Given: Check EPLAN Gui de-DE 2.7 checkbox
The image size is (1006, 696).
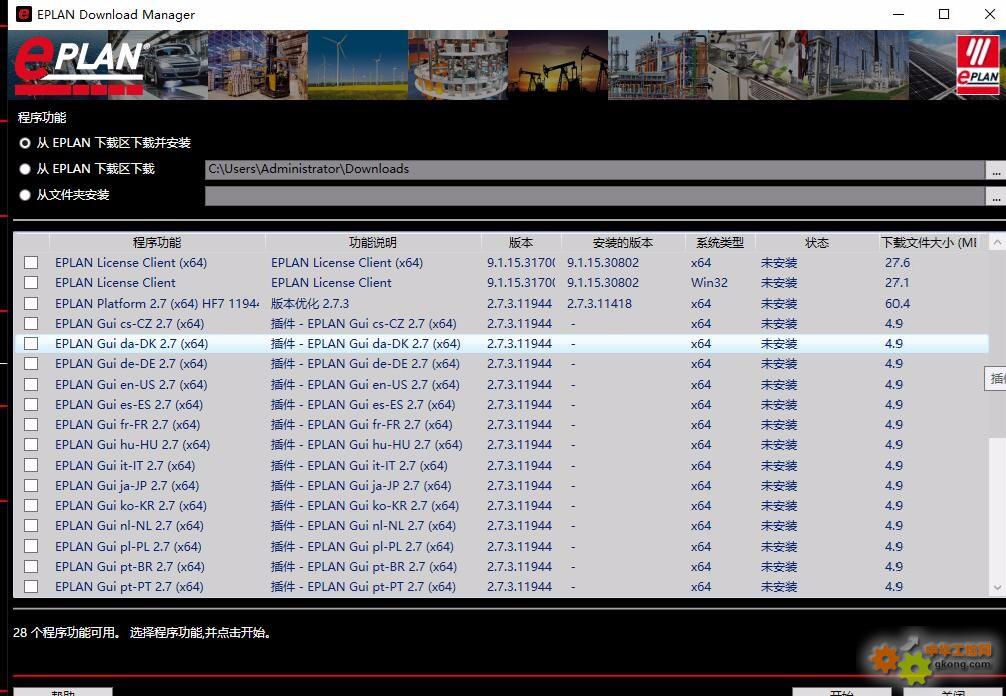Looking at the screenshot, I should pyautogui.click(x=31, y=364).
